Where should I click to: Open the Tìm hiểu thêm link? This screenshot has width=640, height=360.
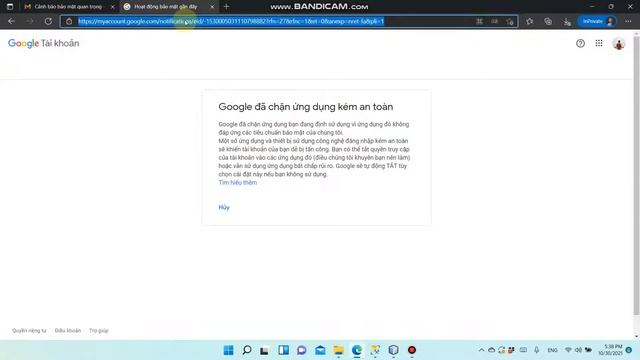coord(238,182)
